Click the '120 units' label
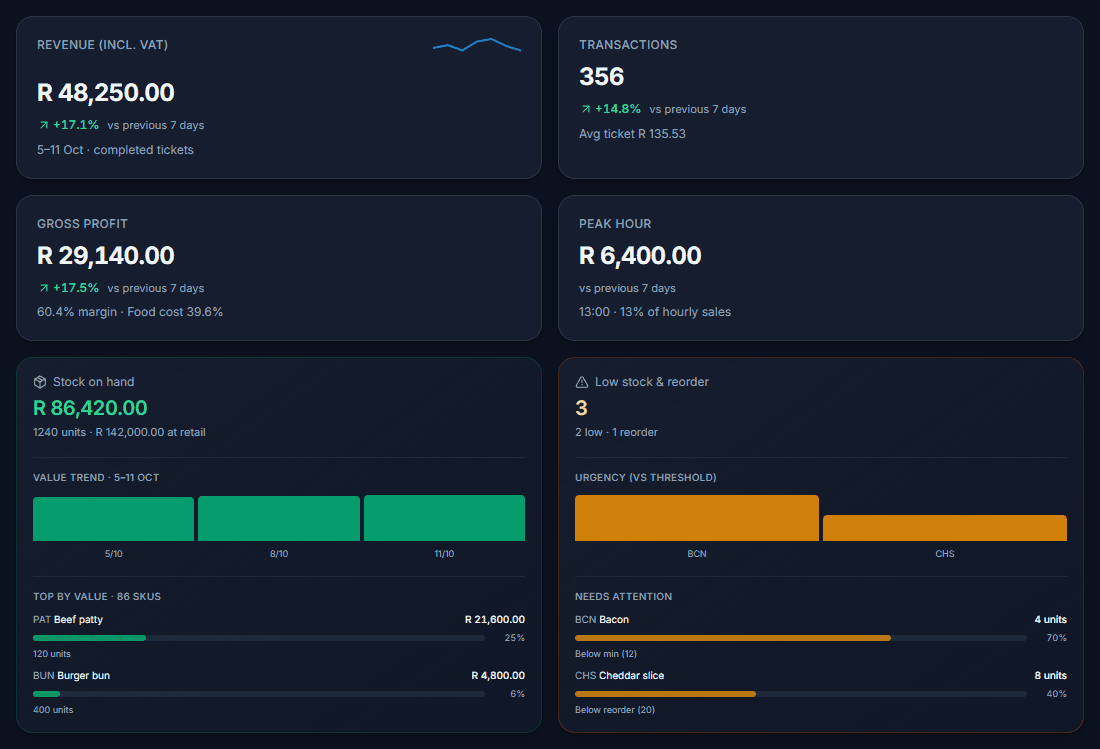Viewport: 1100px width, 749px height. 52,654
